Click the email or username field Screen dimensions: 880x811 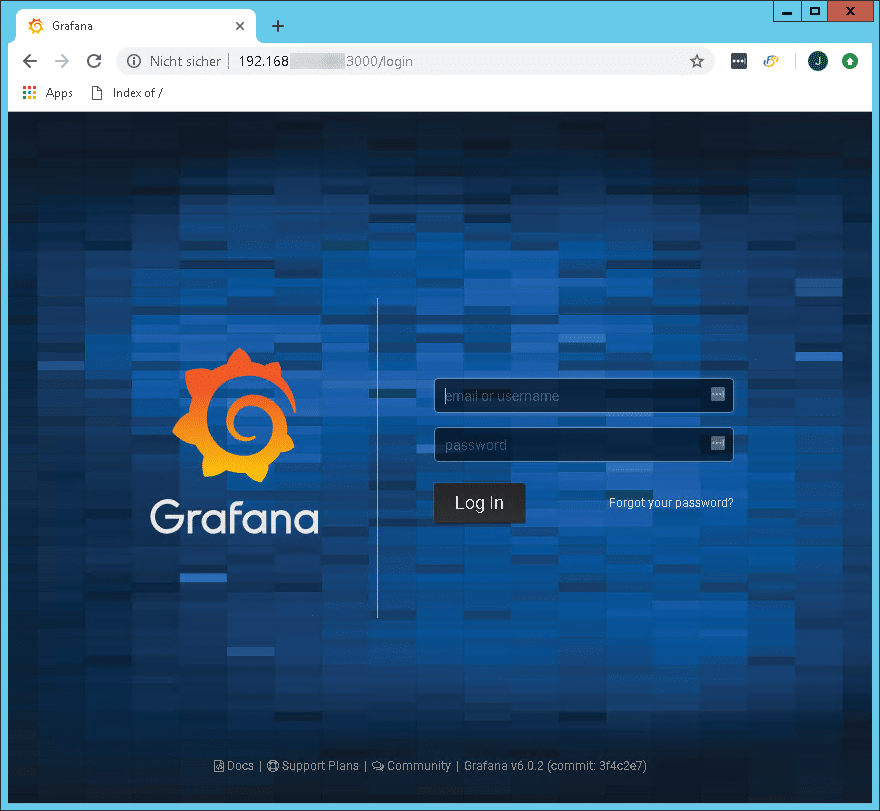click(584, 396)
